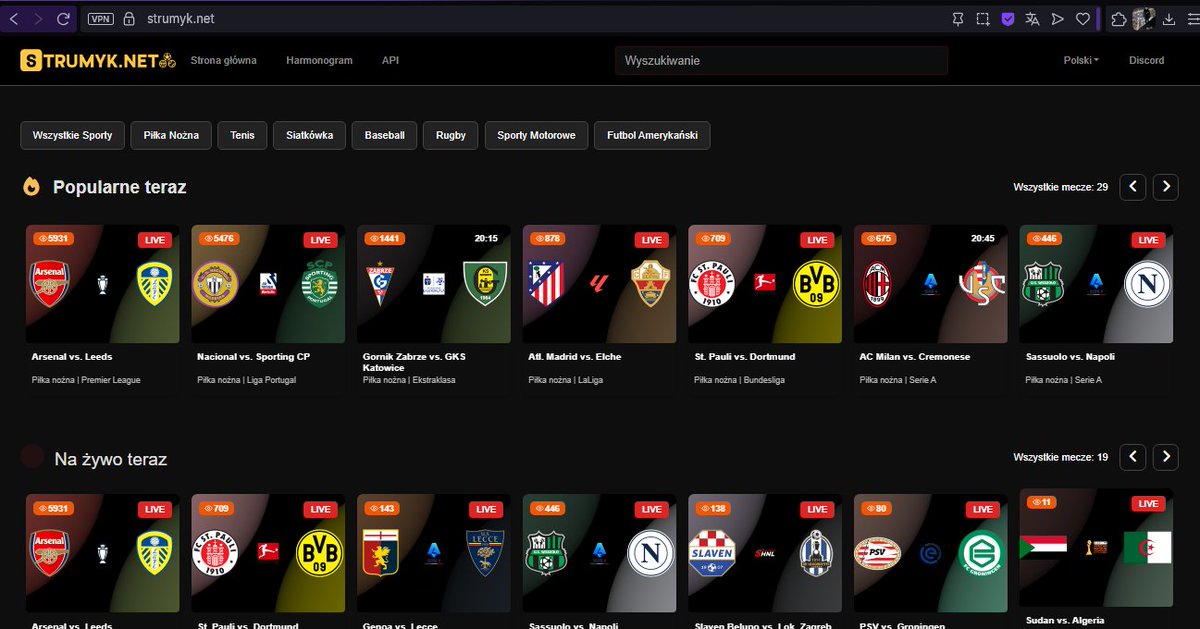Click the AC Milan crest
This screenshot has width=1200, height=629.
click(x=877, y=285)
